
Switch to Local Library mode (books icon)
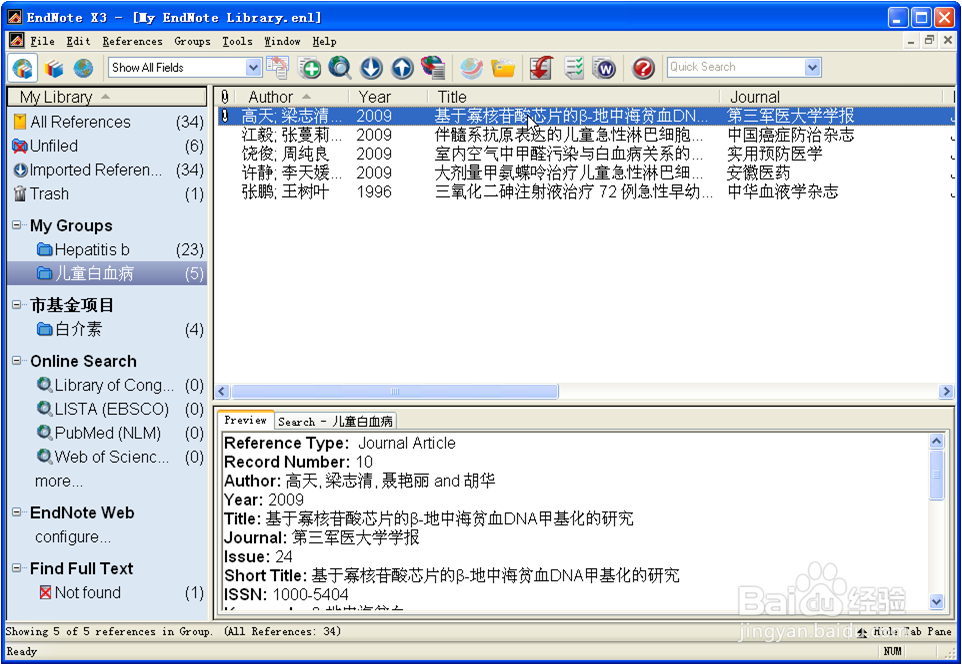tap(53, 67)
